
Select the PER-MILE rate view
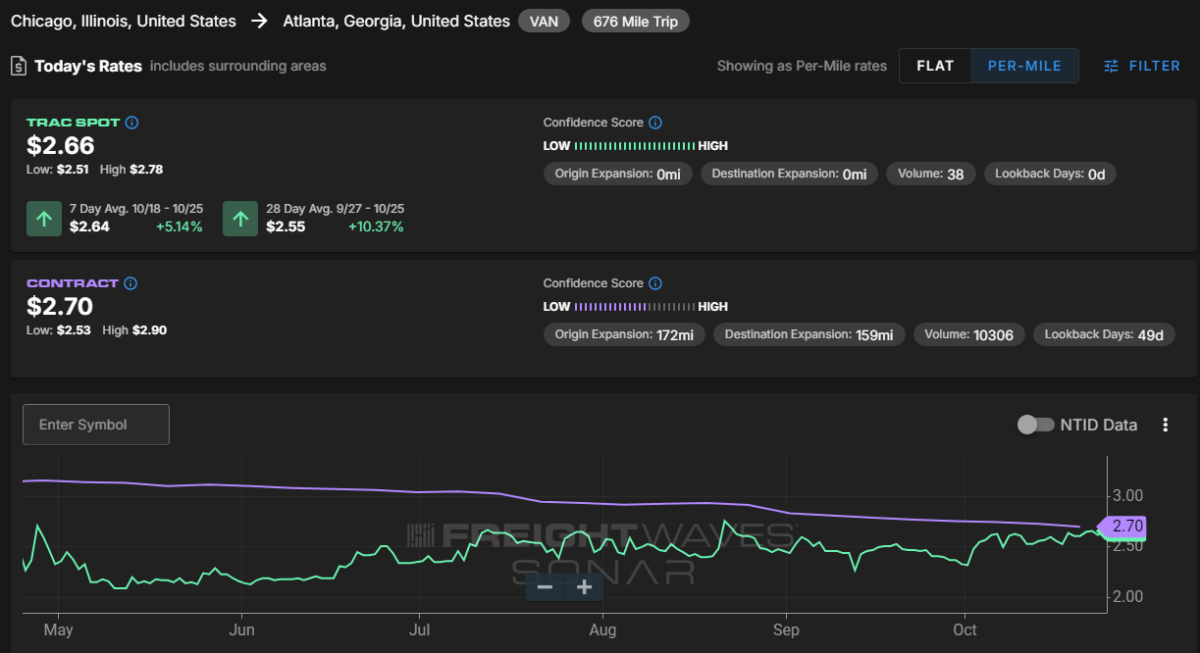coord(1024,66)
